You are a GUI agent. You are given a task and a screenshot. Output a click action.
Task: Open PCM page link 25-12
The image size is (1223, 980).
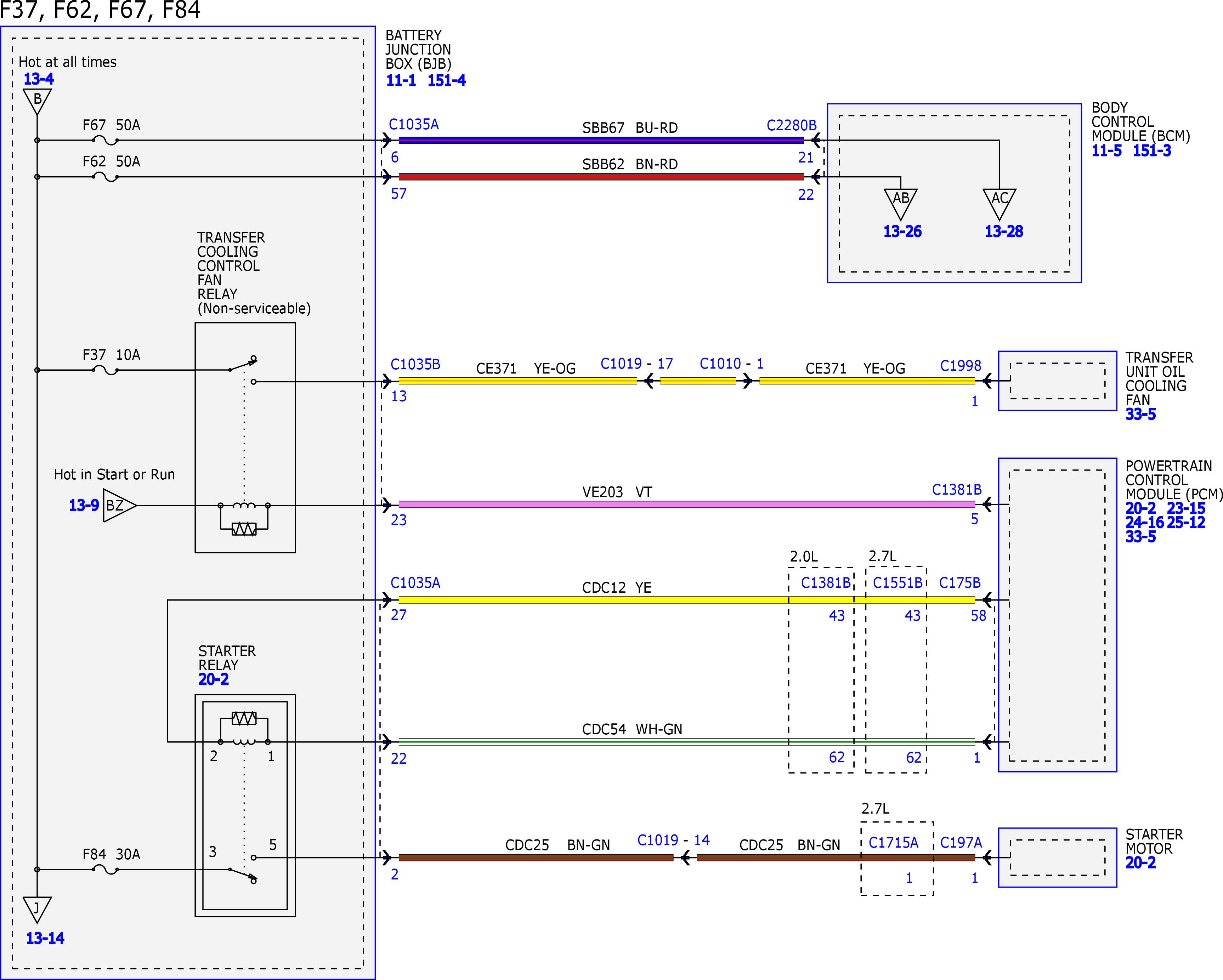1185,522
